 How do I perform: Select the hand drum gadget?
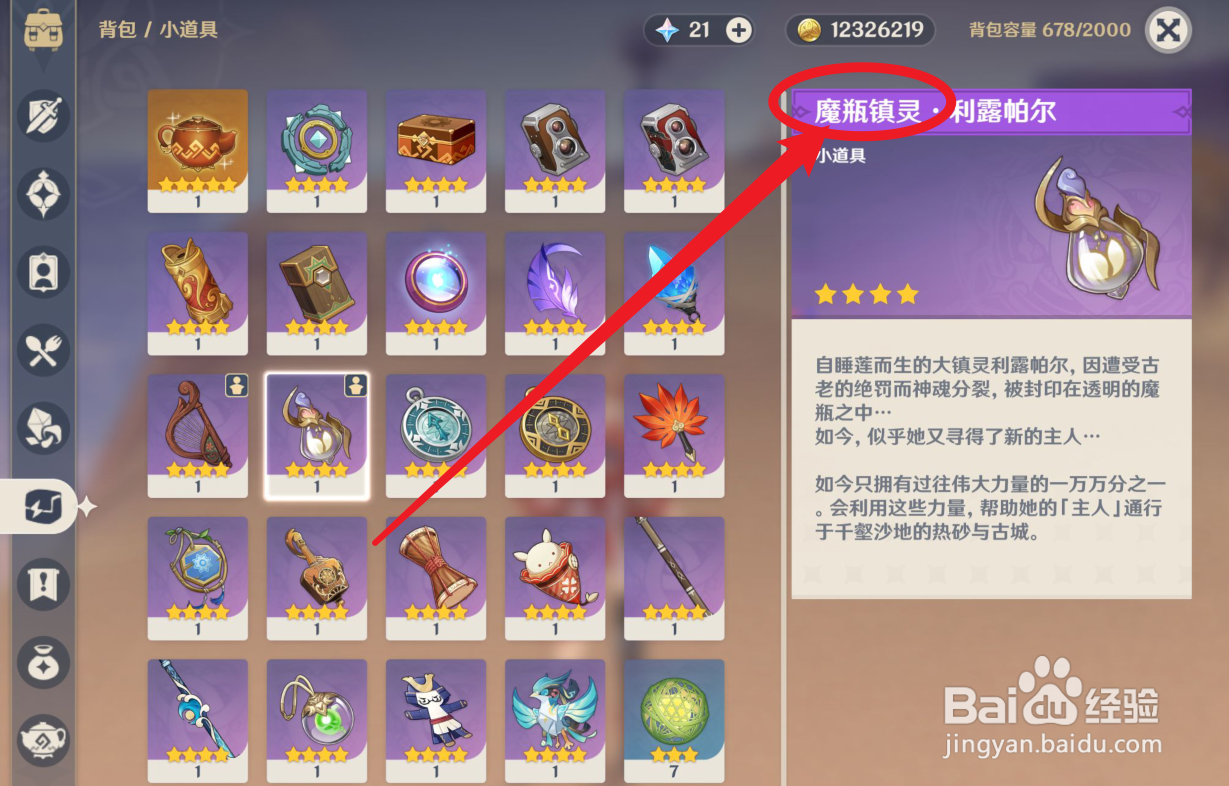click(x=435, y=578)
